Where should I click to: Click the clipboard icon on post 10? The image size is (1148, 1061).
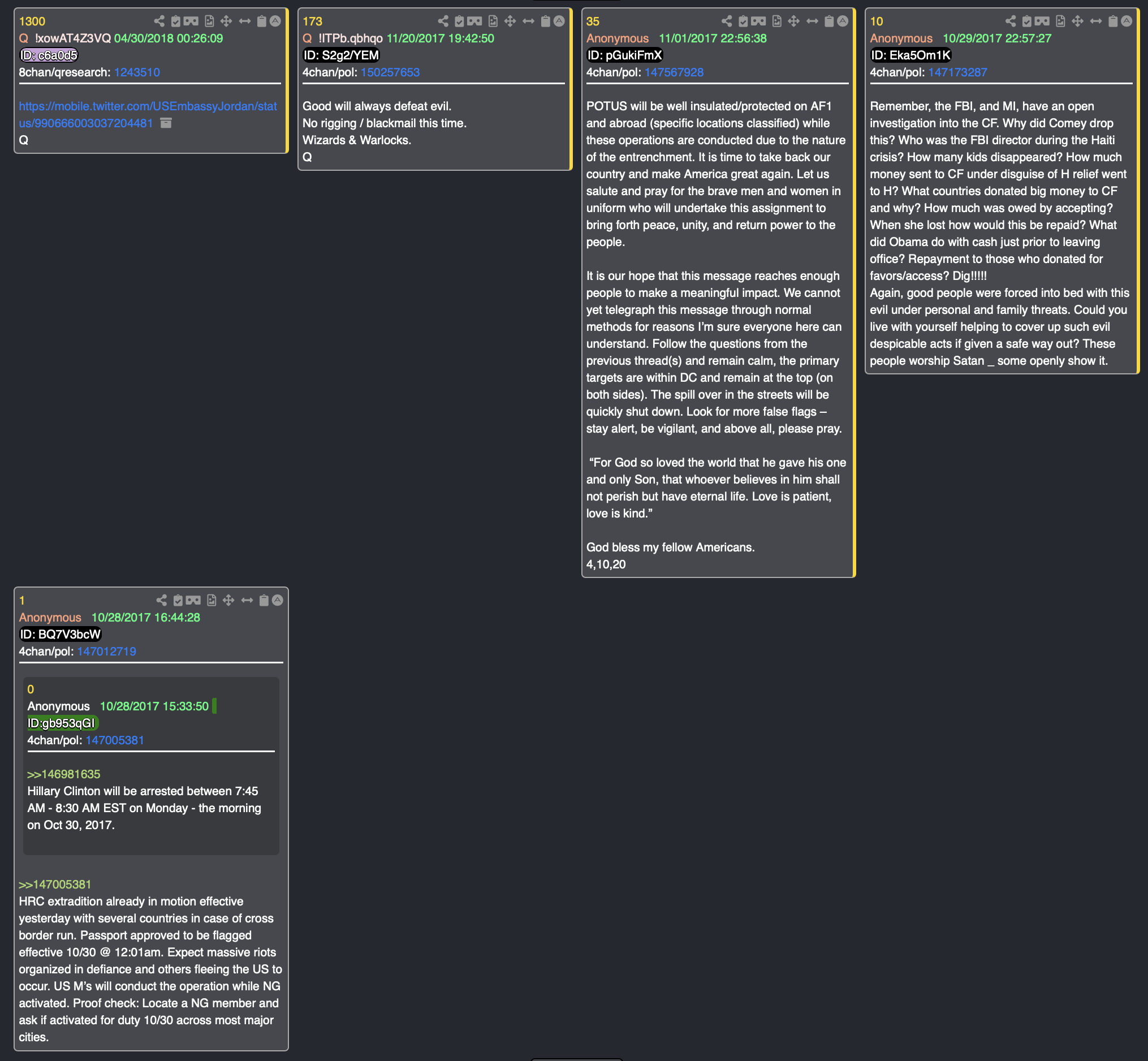[x=1113, y=21]
